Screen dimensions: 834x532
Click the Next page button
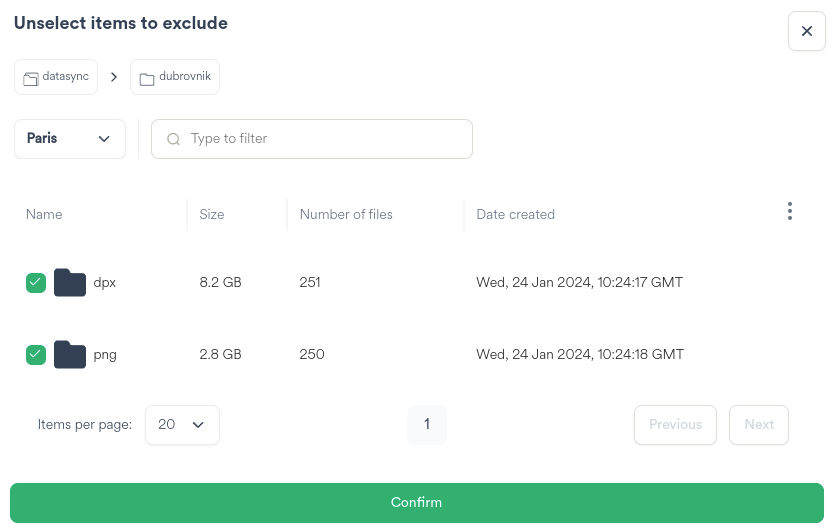758,425
